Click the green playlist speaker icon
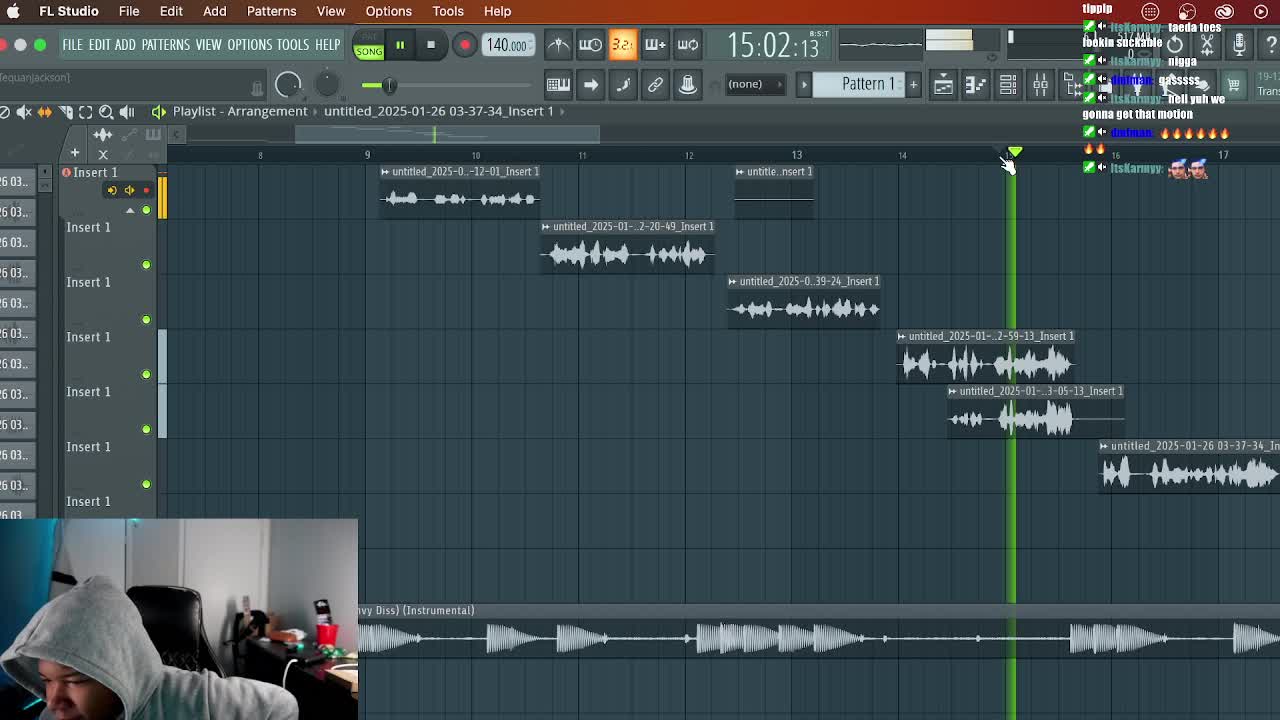Screen dimensions: 1280x720 click(x=158, y=111)
